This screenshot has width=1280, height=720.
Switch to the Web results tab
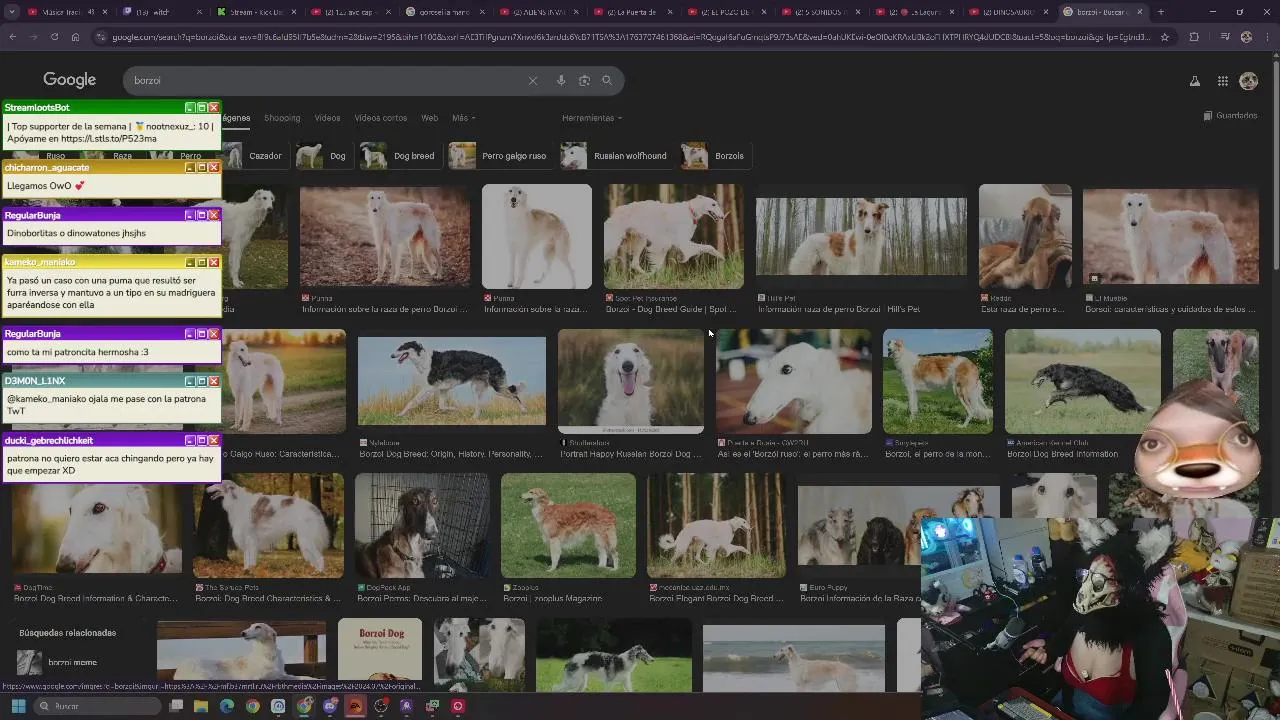pos(429,118)
